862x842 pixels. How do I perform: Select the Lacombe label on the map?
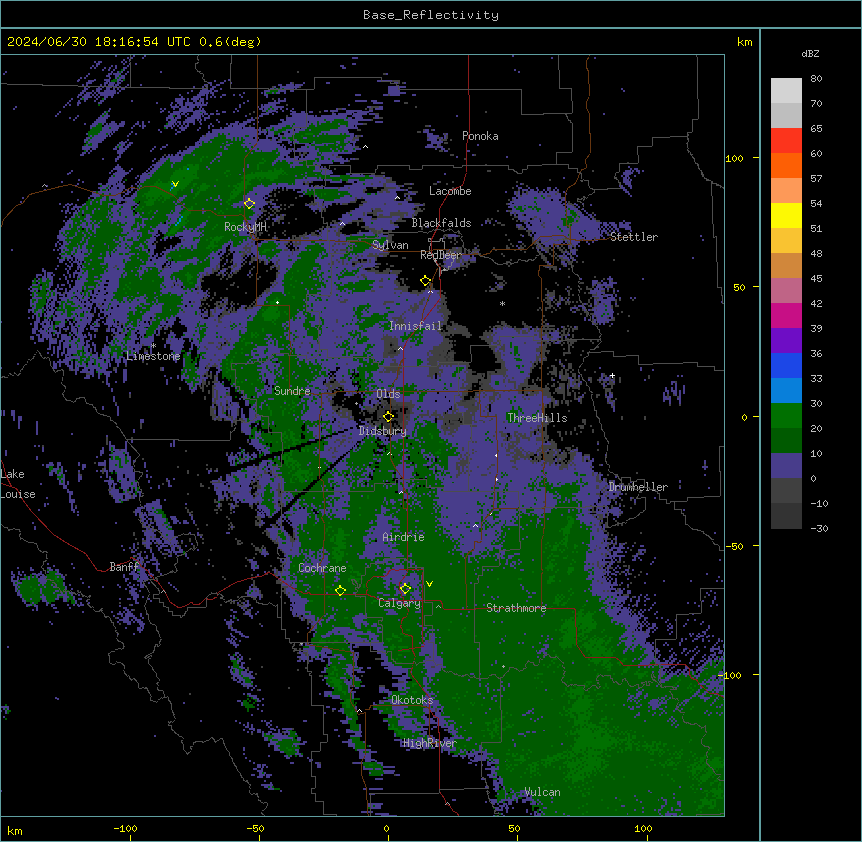(x=450, y=191)
